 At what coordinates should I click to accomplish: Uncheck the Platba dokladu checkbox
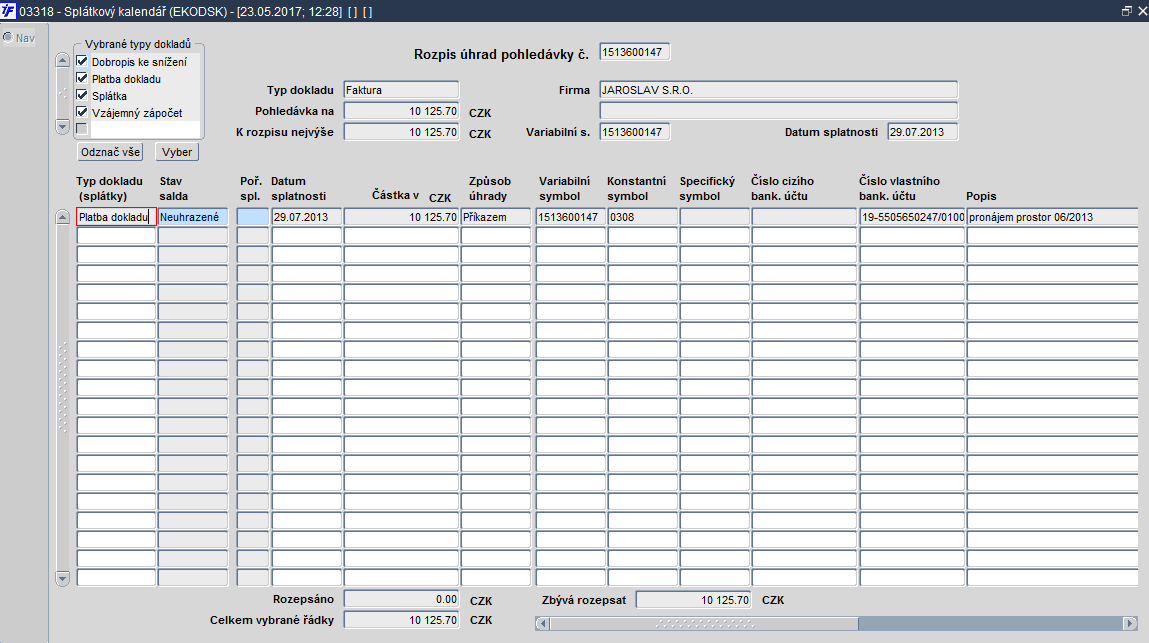pyautogui.click(x=82, y=78)
